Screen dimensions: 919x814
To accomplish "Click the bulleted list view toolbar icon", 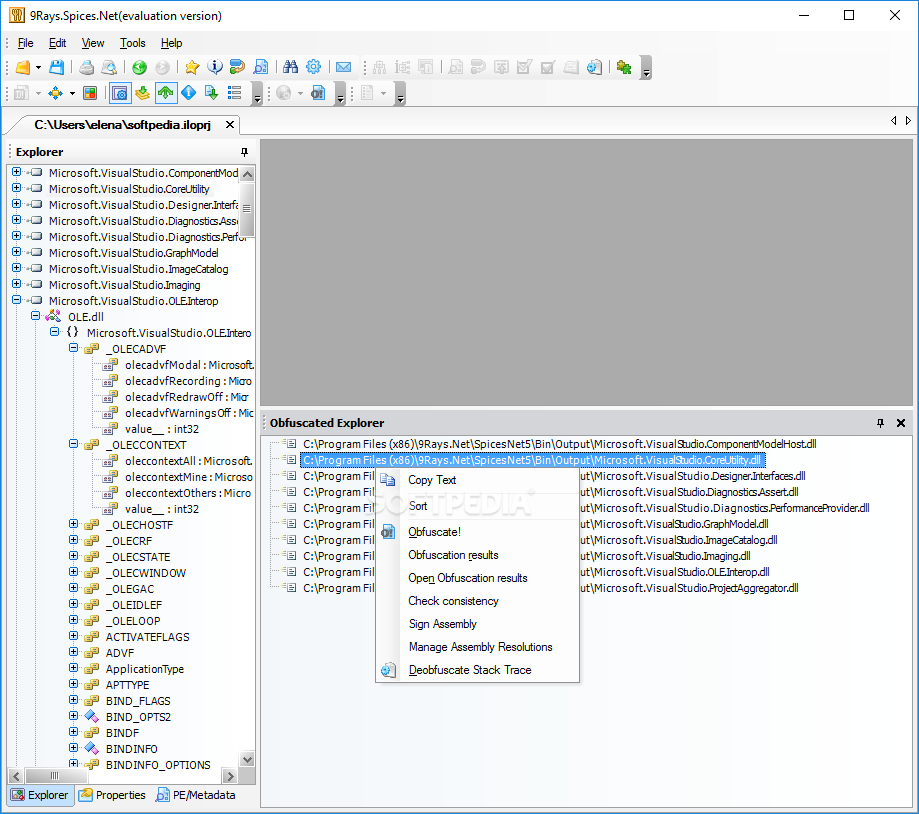I will pos(234,93).
